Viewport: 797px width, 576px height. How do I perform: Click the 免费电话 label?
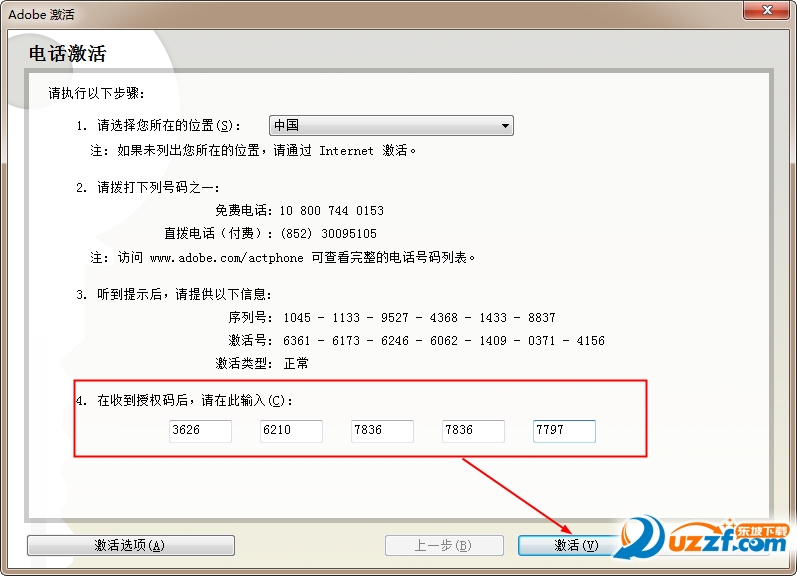pos(244,210)
